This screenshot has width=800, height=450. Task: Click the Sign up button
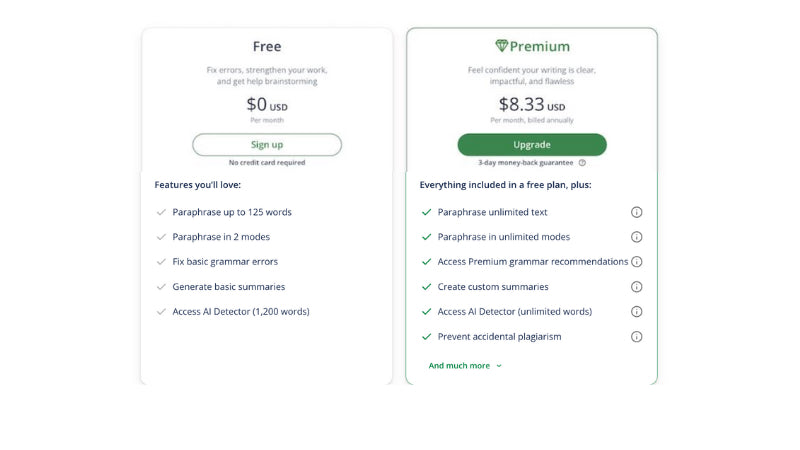pos(267,145)
